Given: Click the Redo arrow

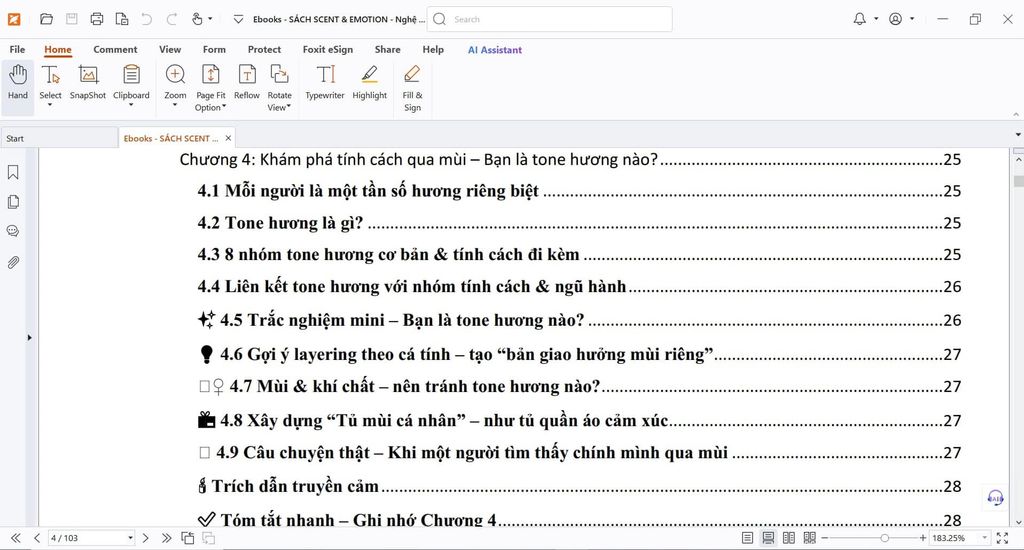Looking at the screenshot, I should [172, 19].
